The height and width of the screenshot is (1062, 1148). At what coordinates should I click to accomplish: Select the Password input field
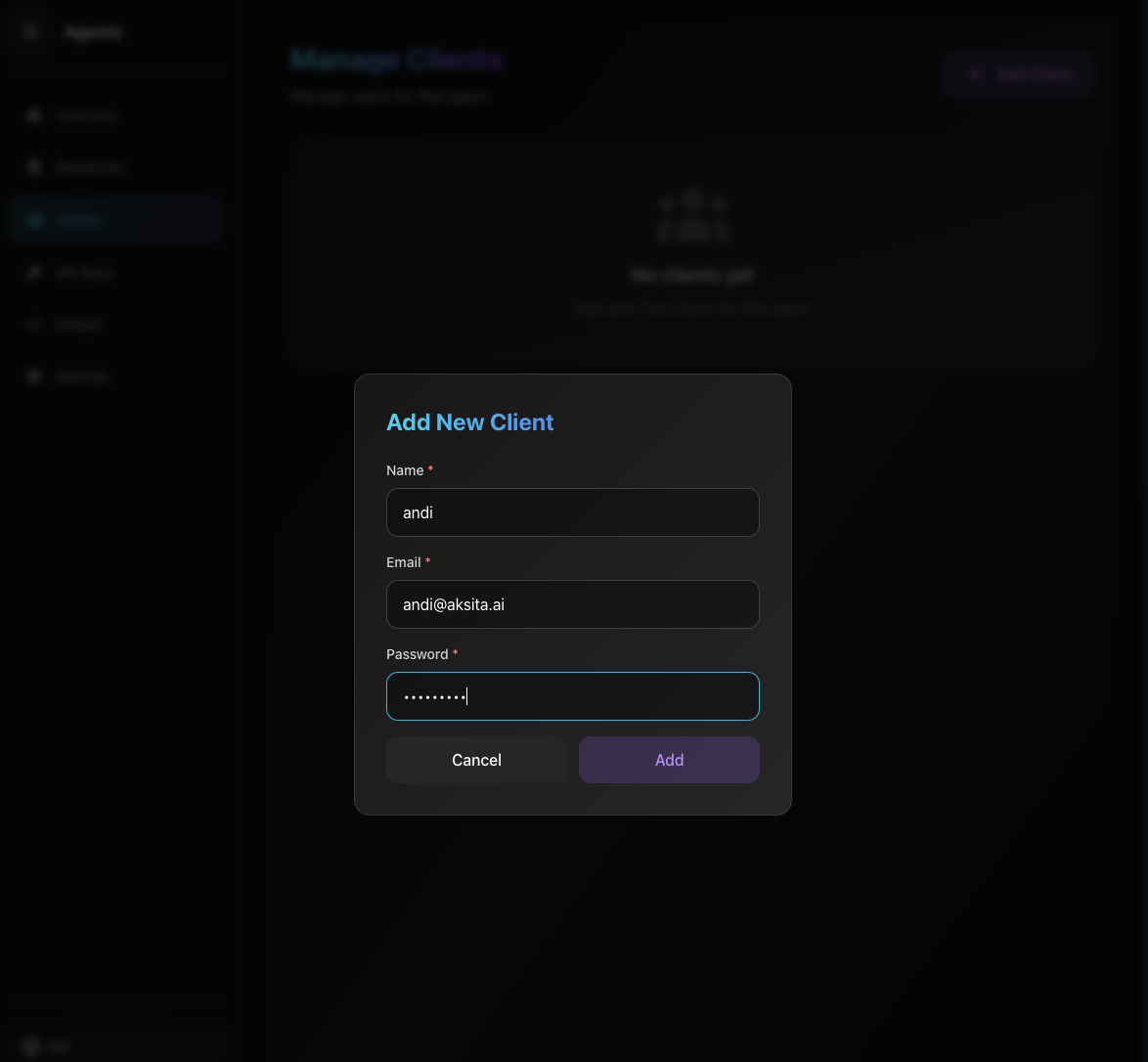573,696
